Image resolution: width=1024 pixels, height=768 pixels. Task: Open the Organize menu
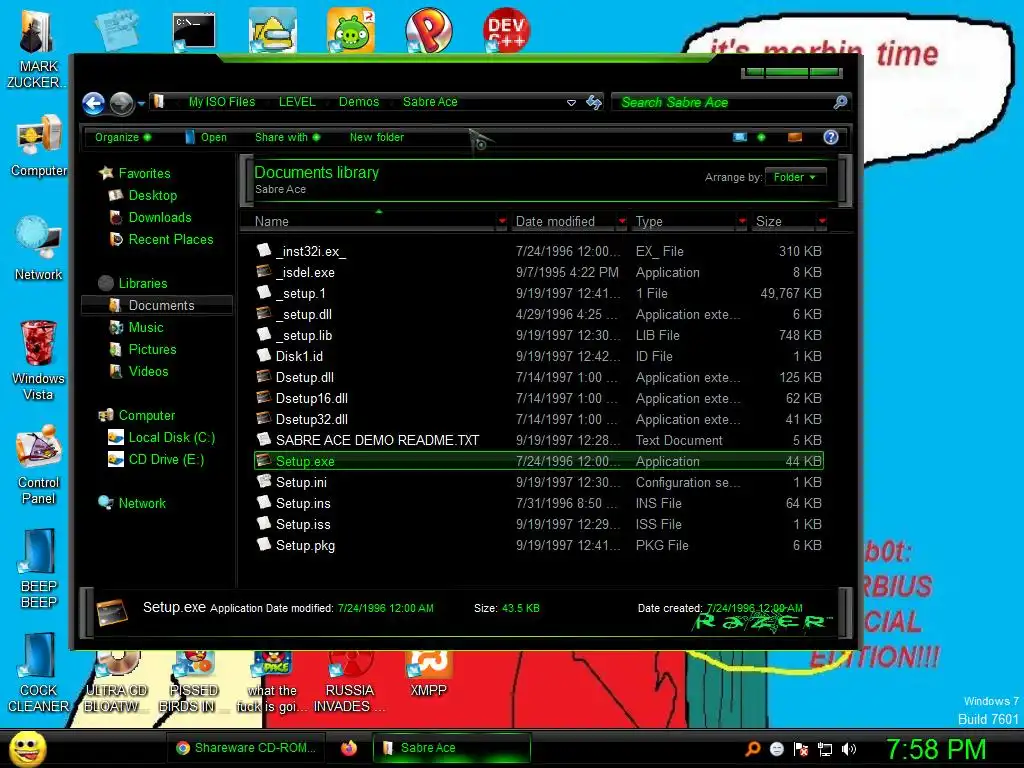coord(123,137)
